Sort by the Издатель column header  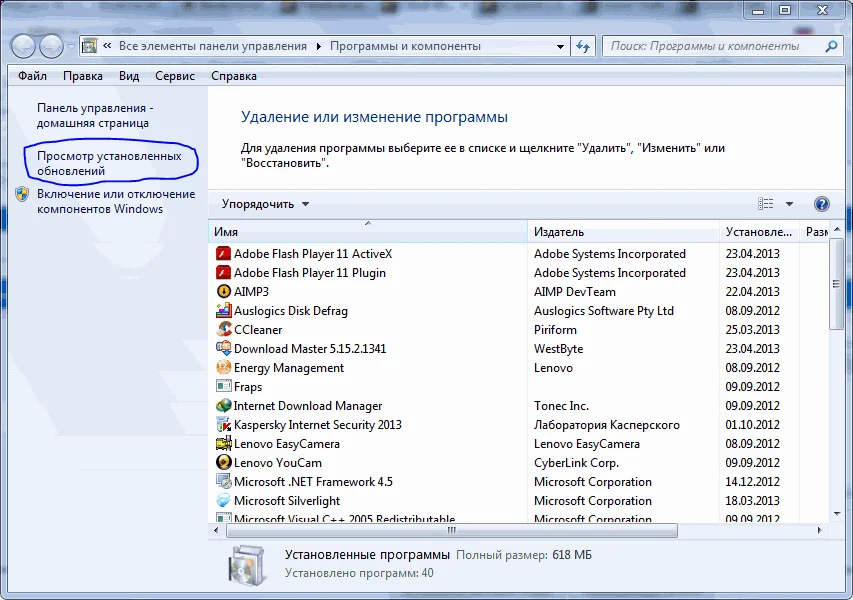[623, 232]
